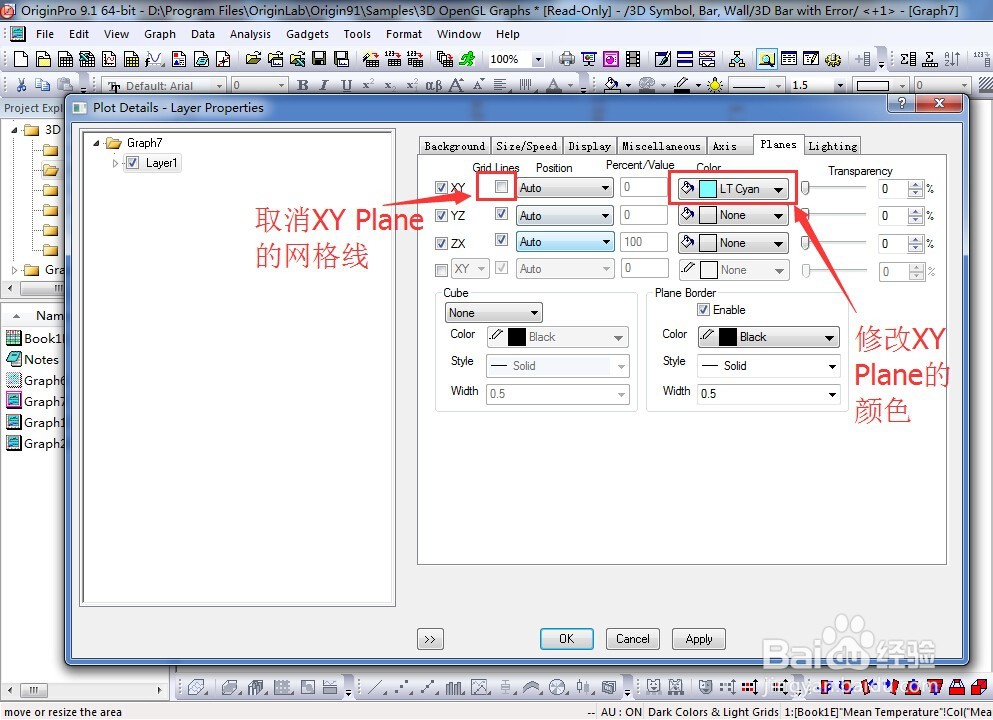Image resolution: width=993 pixels, height=720 pixels.
Task: Click the Underline formatting icon
Action: pyautogui.click(x=346, y=85)
